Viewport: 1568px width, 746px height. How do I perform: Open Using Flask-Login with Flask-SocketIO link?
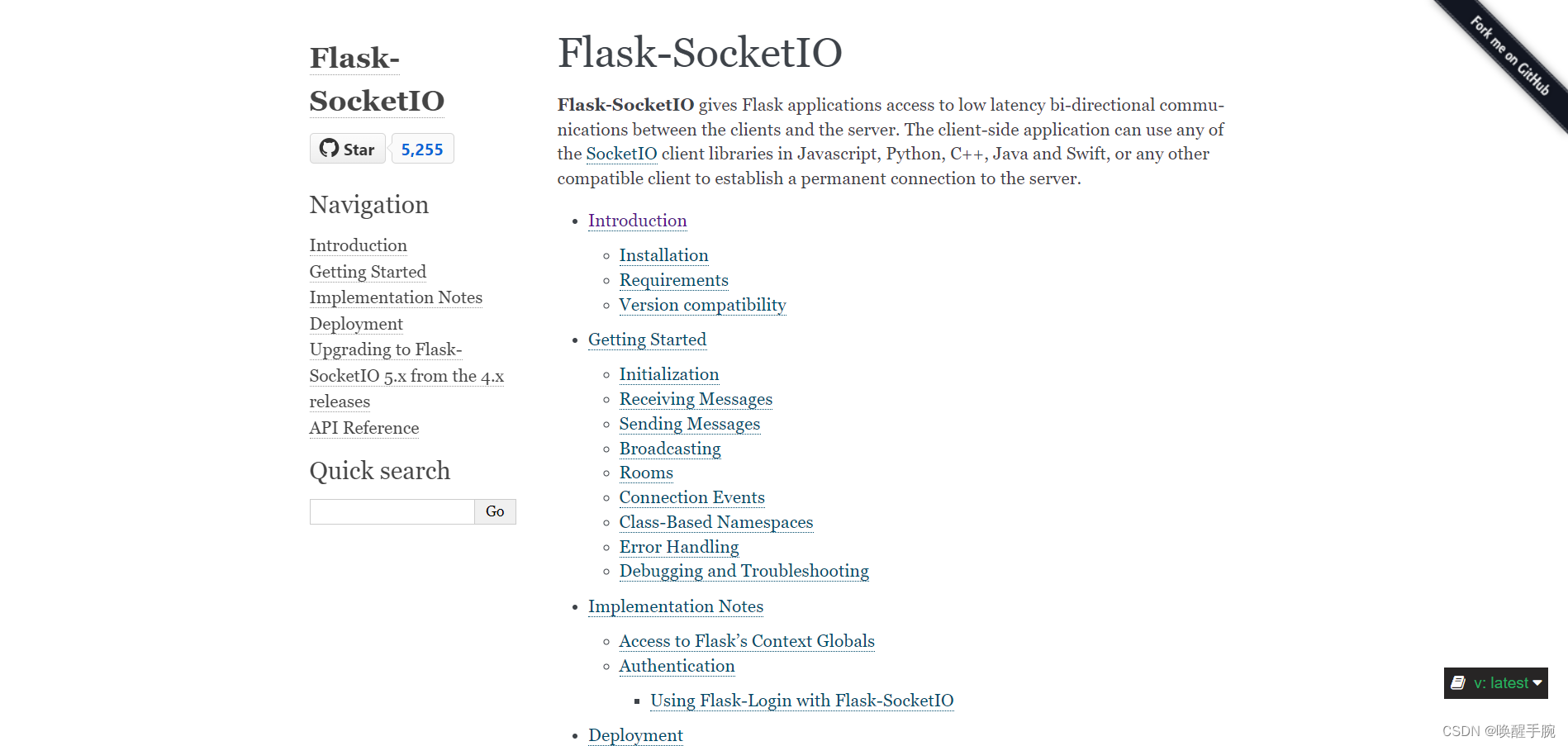pos(801,701)
